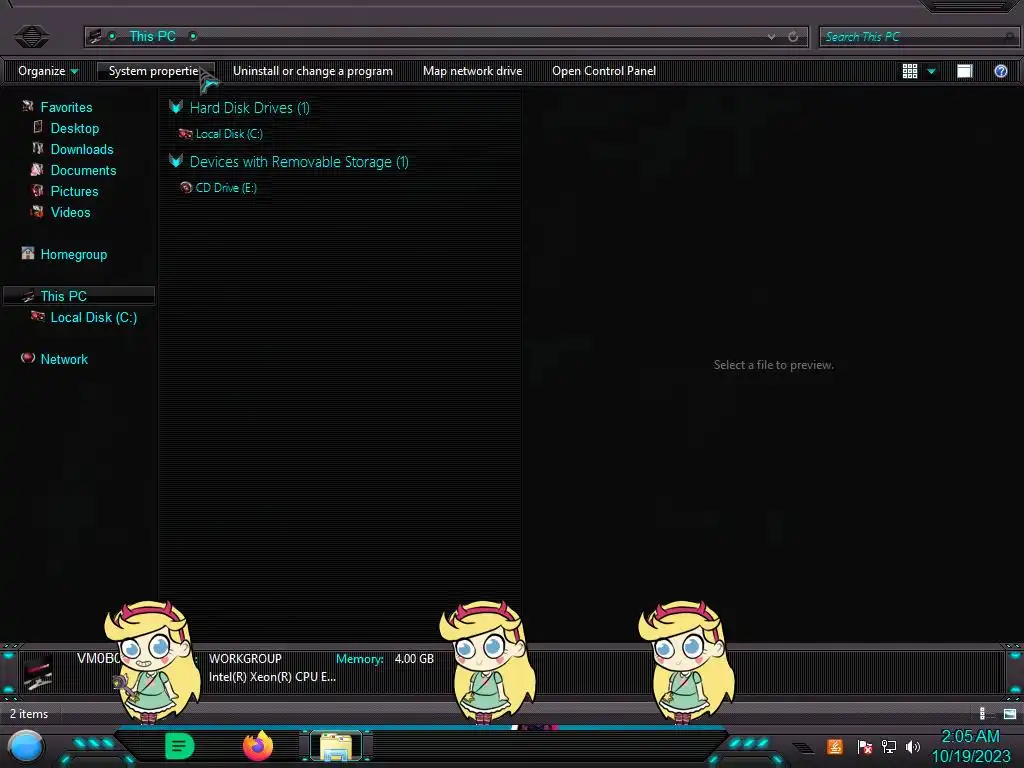Click the Homegroup icon in sidebar

[x=27, y=253]
